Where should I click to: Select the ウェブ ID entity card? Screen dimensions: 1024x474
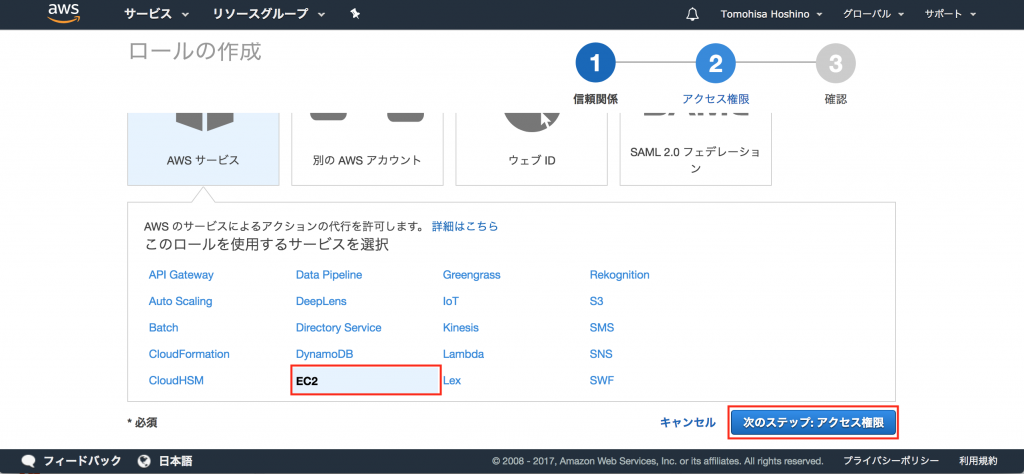click(x=532, y=150)
